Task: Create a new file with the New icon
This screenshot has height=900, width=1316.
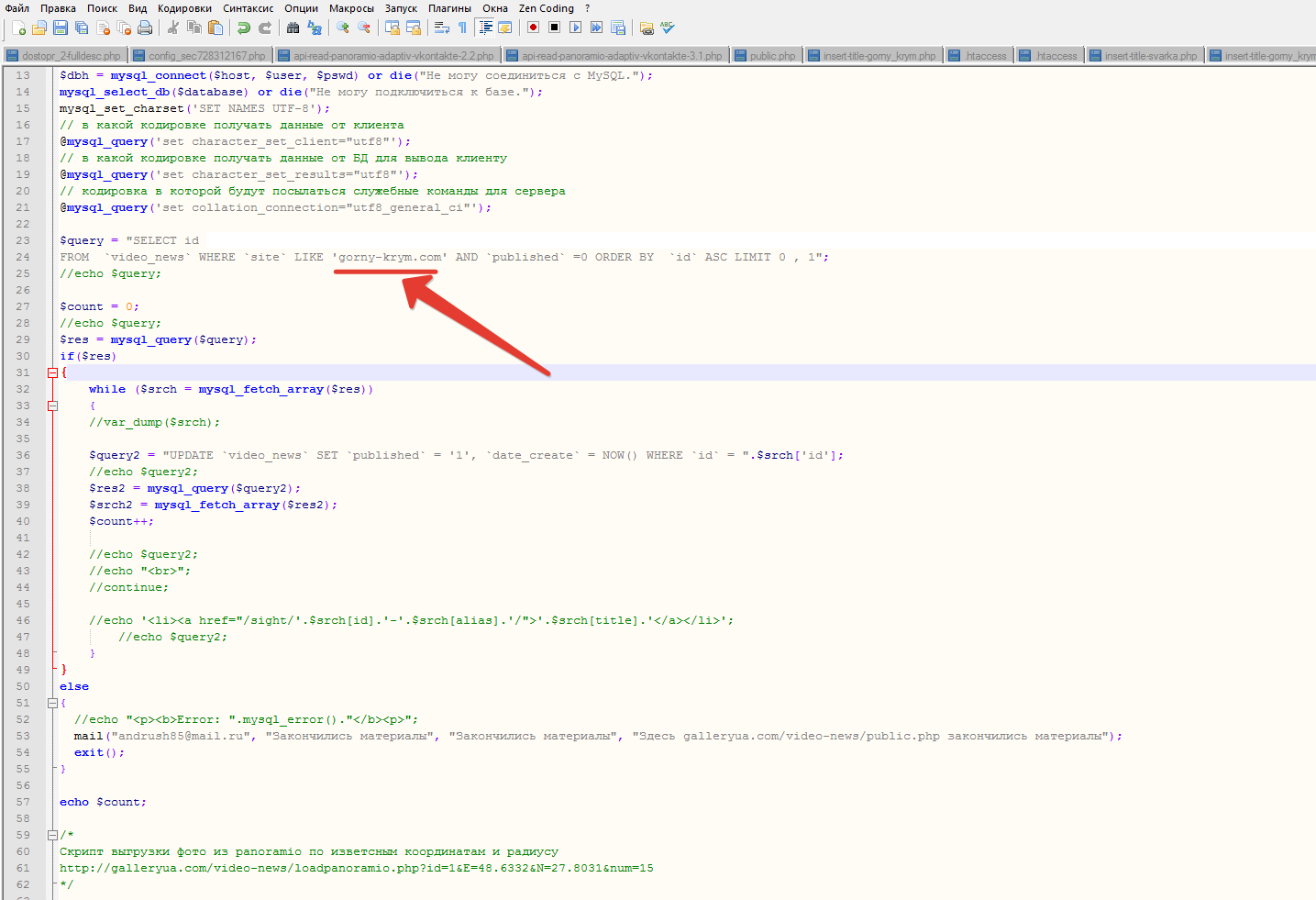Action: (x=18, y=28)
